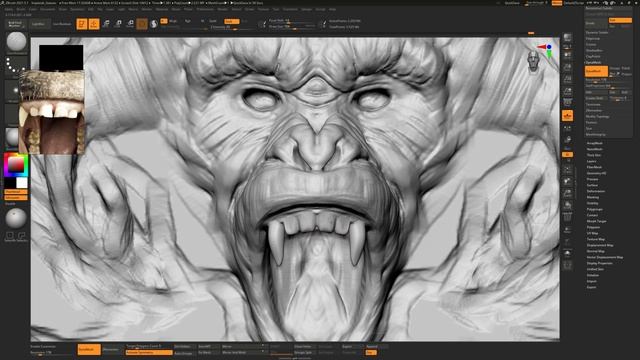
Task: Open the Tool menu
Action: click(x=276, y=9)
